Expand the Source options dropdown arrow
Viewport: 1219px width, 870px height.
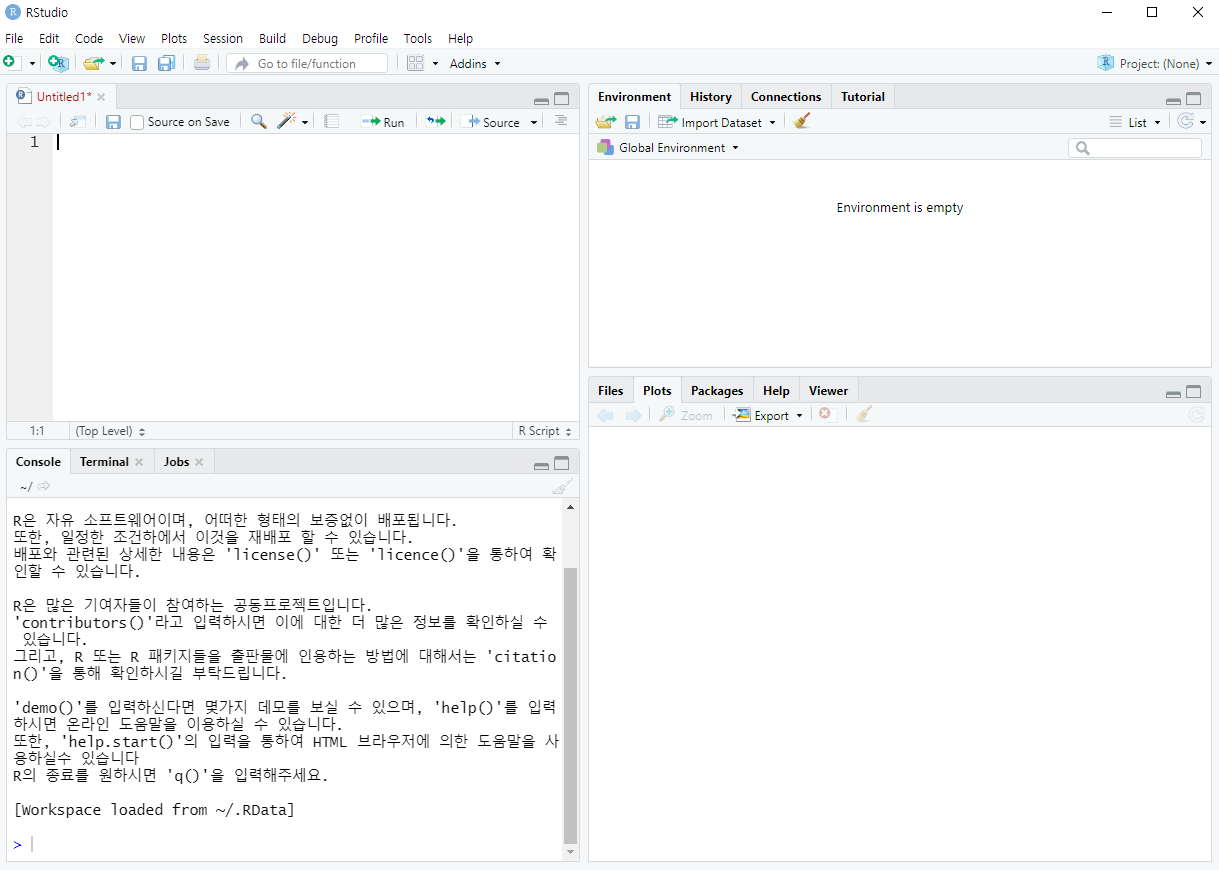(x=534, y=122)
